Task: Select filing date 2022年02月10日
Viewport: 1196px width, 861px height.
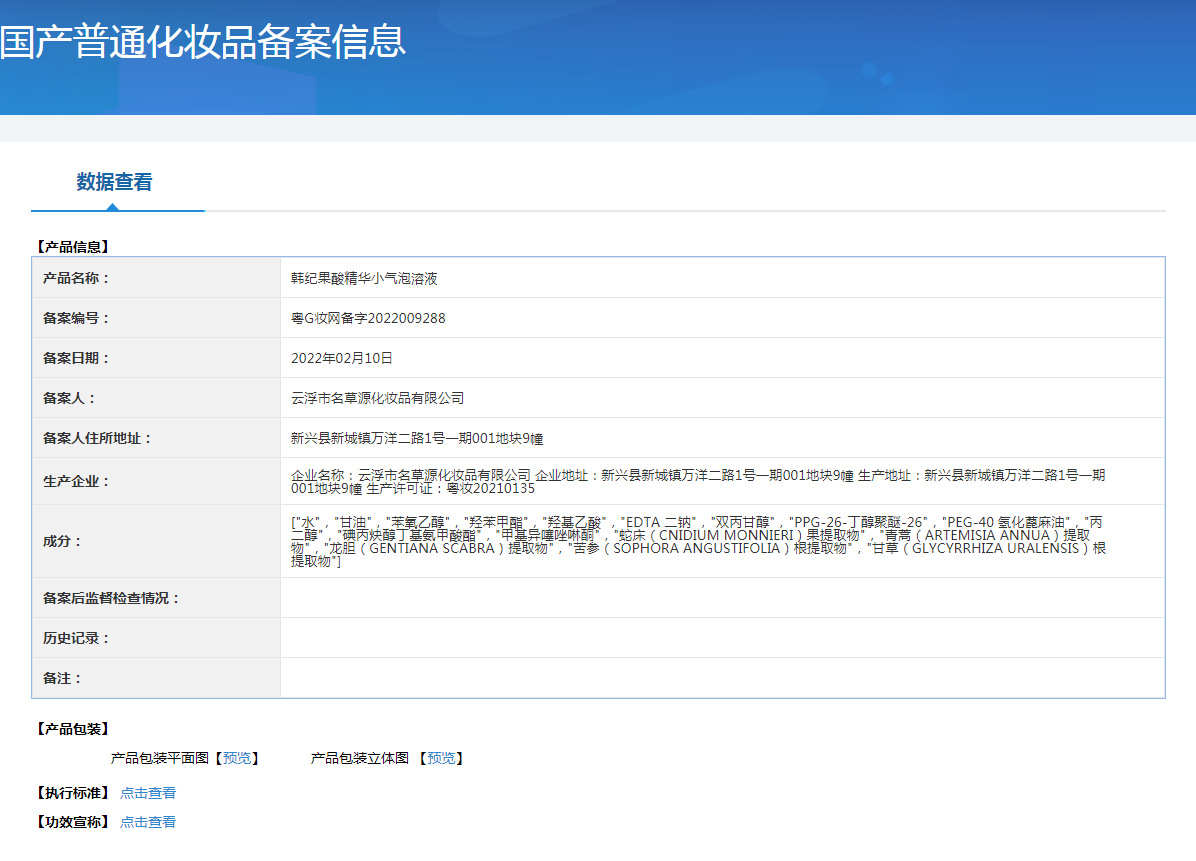Action: pos(342,358)
